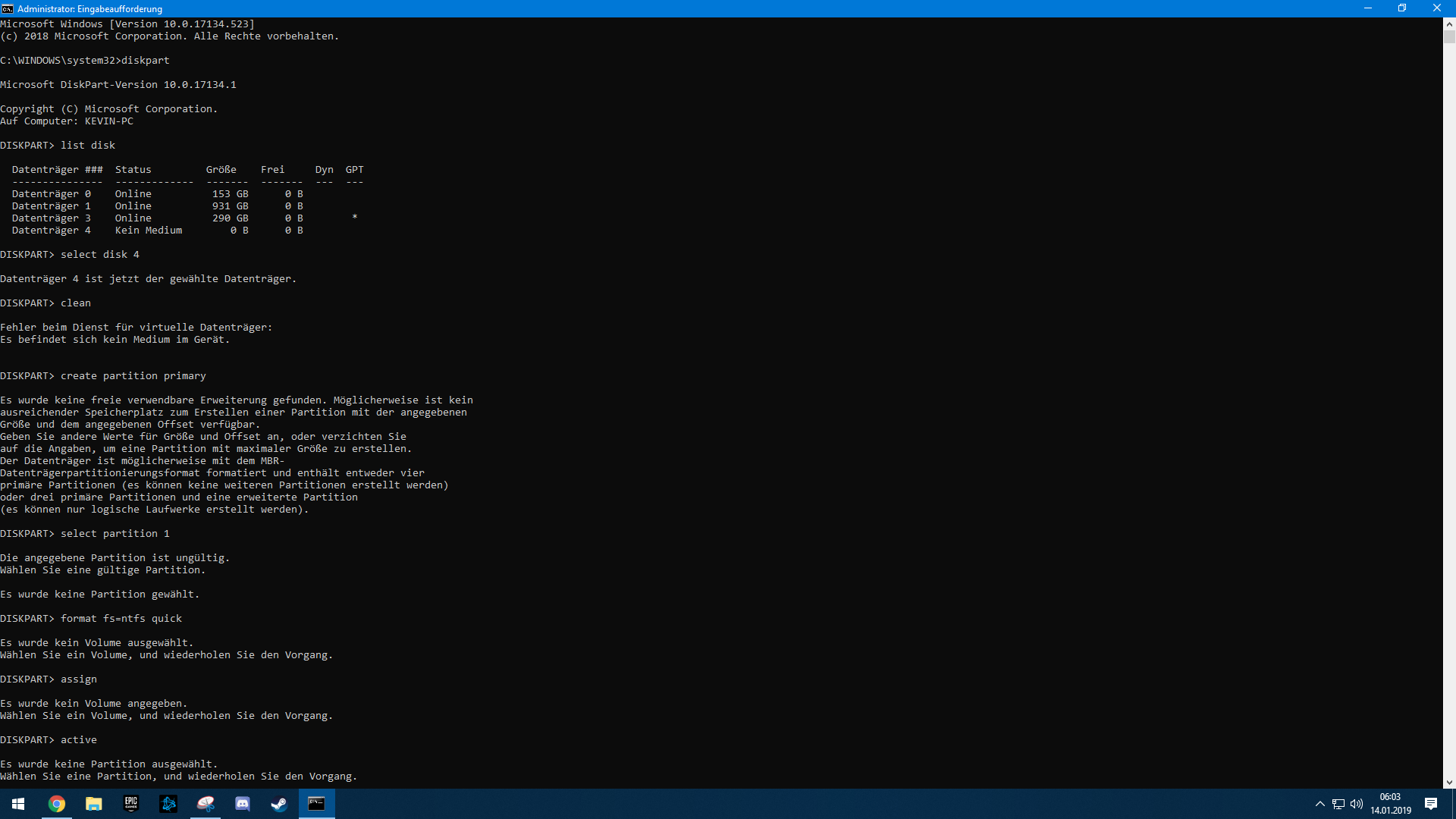This screenshot has width=1456, height=819.
Task: Restore down the Command Prompt window
Action: 1402,8
